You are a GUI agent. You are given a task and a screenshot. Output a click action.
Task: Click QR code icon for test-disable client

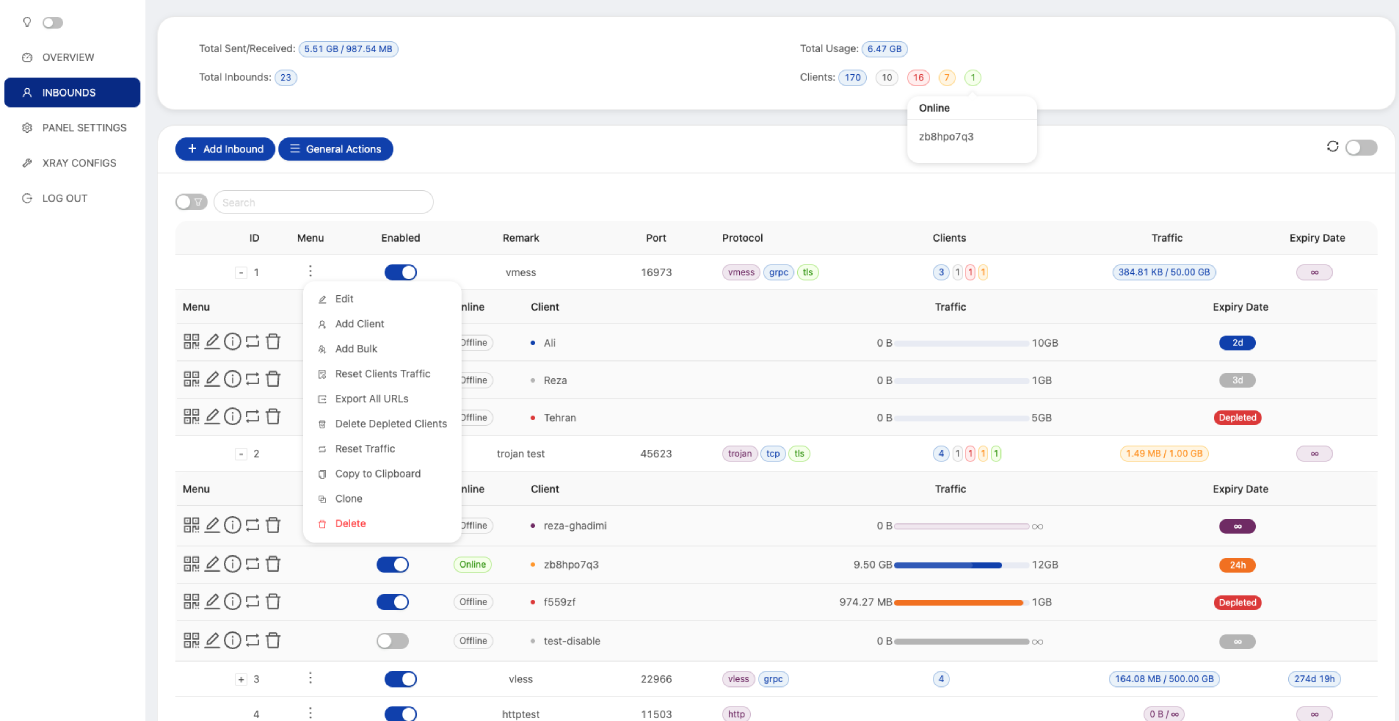coord(192,640)
